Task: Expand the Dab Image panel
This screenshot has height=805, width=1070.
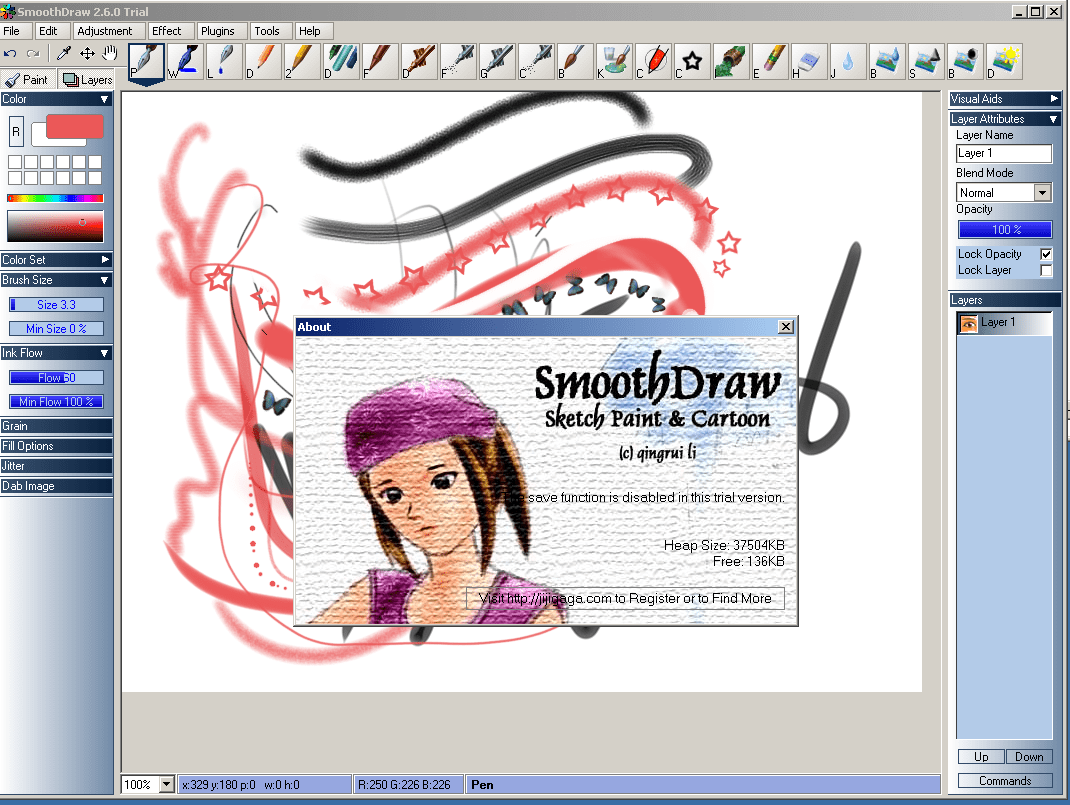Action: tap(56, 486)
